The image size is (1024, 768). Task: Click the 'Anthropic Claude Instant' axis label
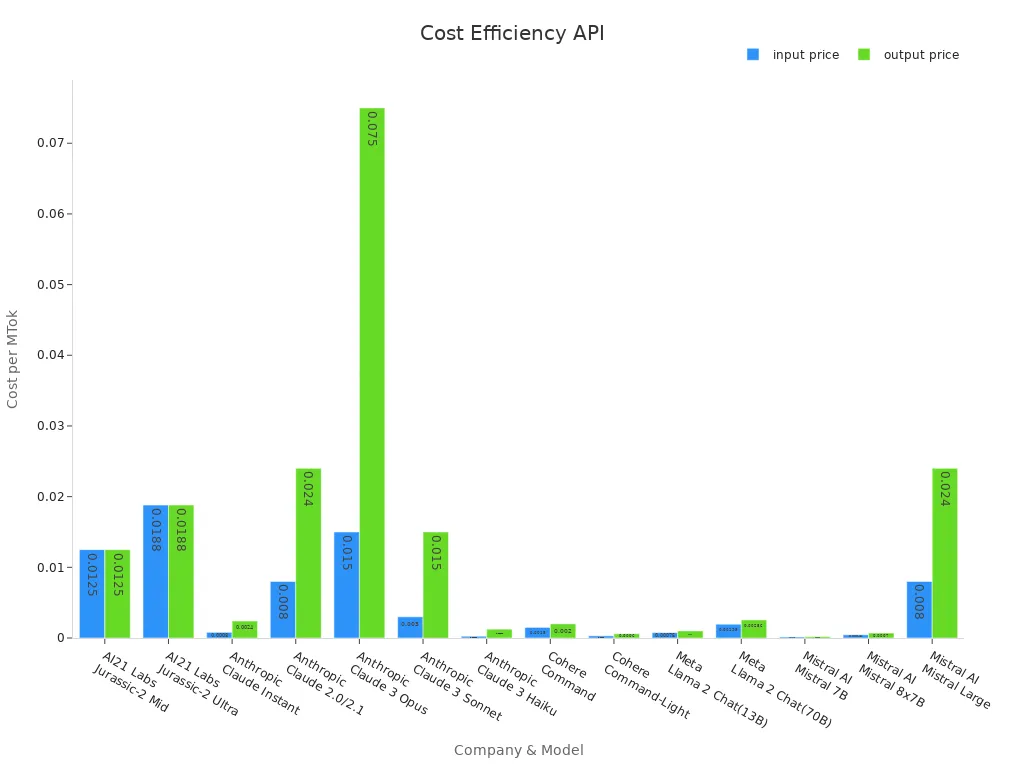pyautogui.click(x=261, y=682)
